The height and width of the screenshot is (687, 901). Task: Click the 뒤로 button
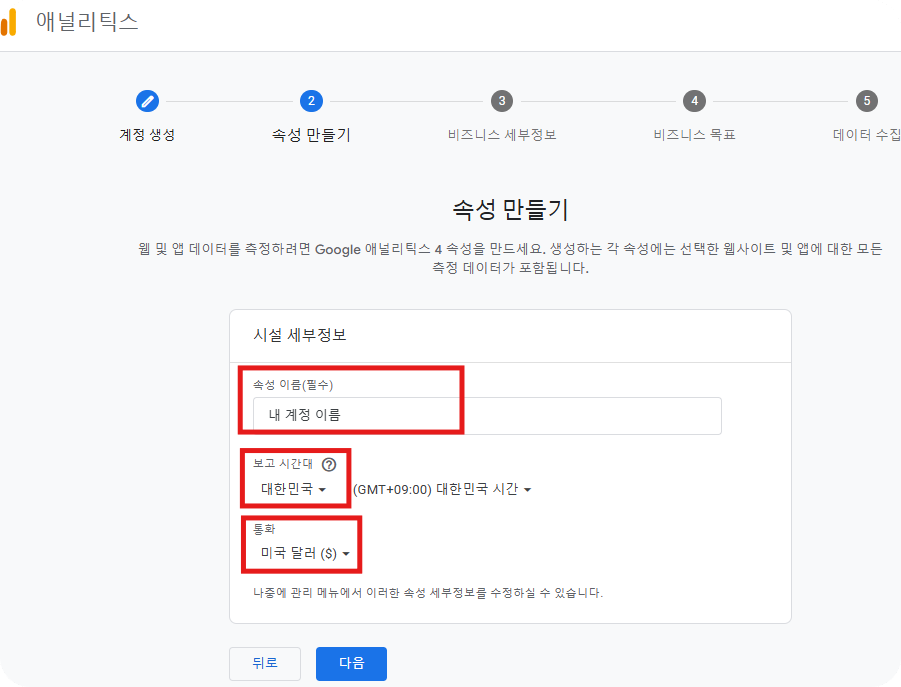264,663
